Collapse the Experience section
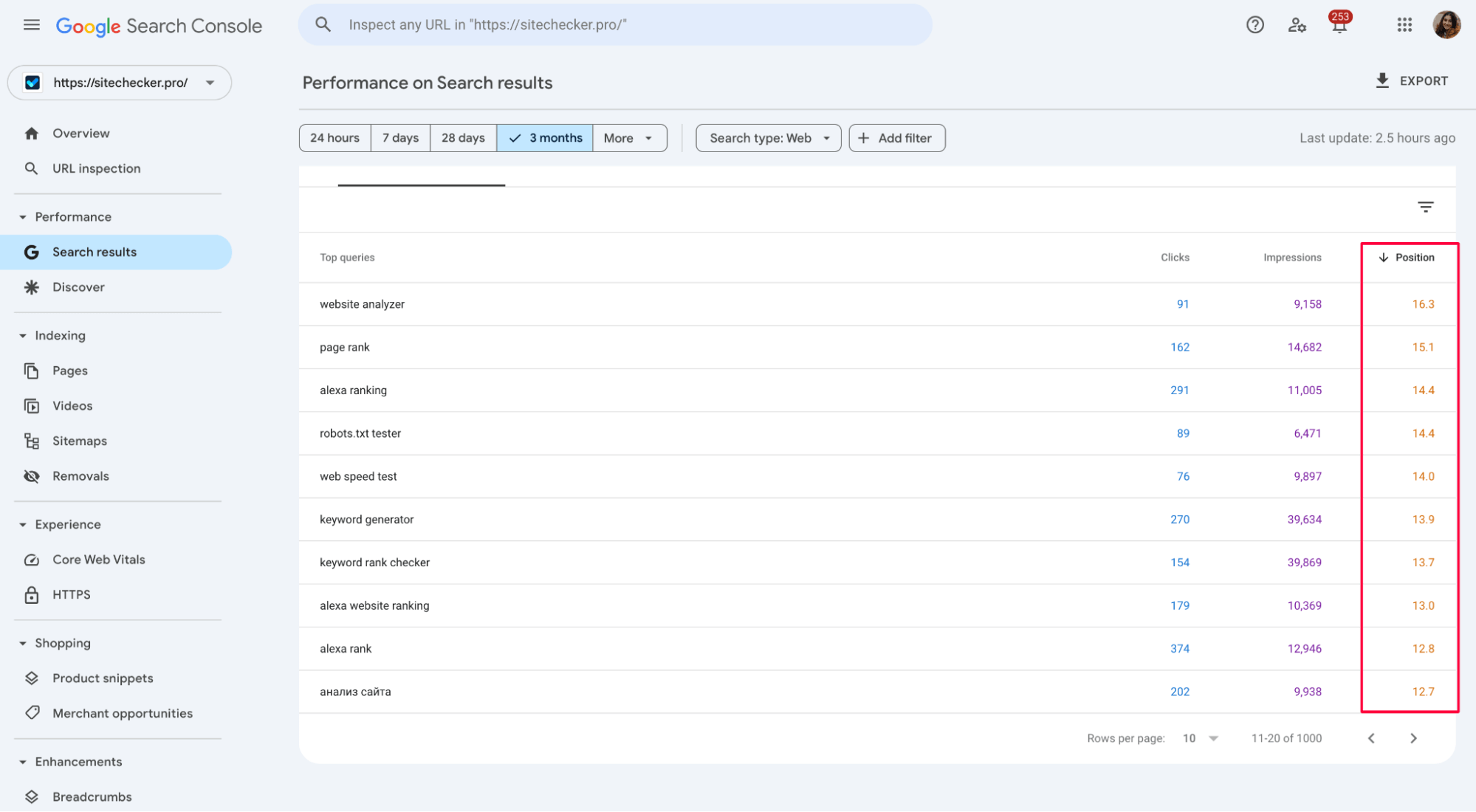The image size is (1476, 812). 23,525
